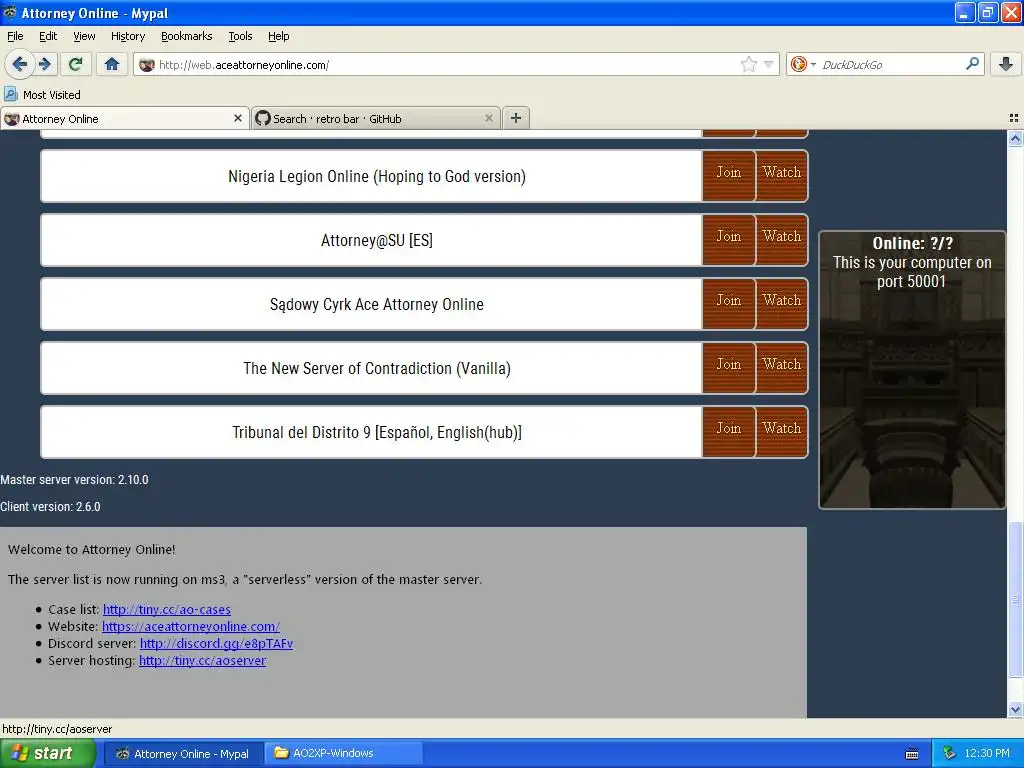1024x768 pixels.
Task: Close the Attorney Online tab
Action: (x=238, y=118)
